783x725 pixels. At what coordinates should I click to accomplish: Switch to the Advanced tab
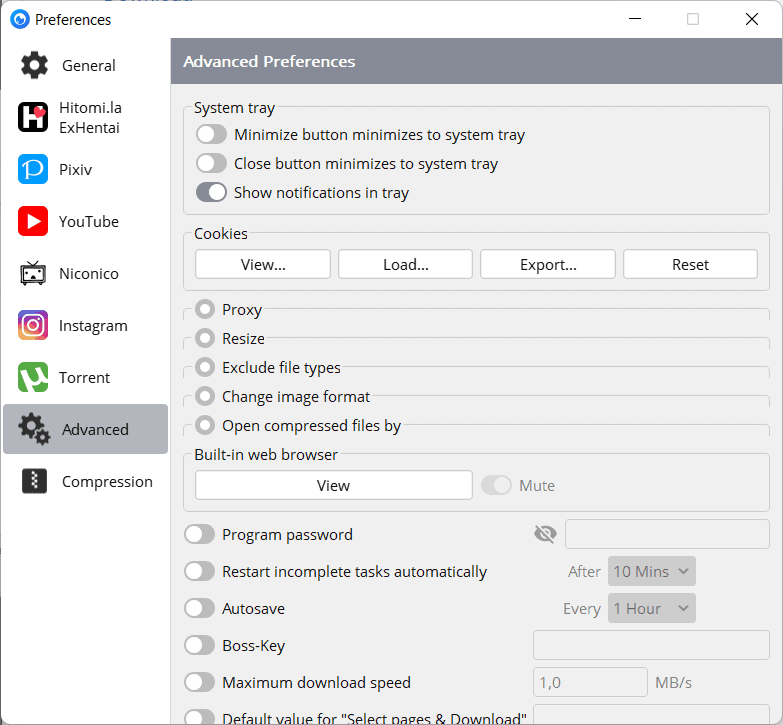pyautogui.click(x=85, y=429)
